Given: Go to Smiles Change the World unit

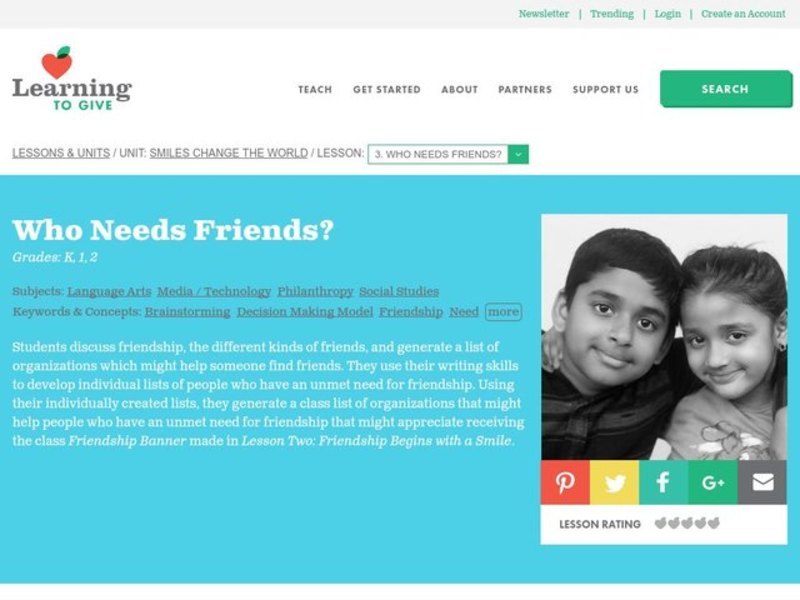Looking at the screenshot, I should click(x=229, y=153).
